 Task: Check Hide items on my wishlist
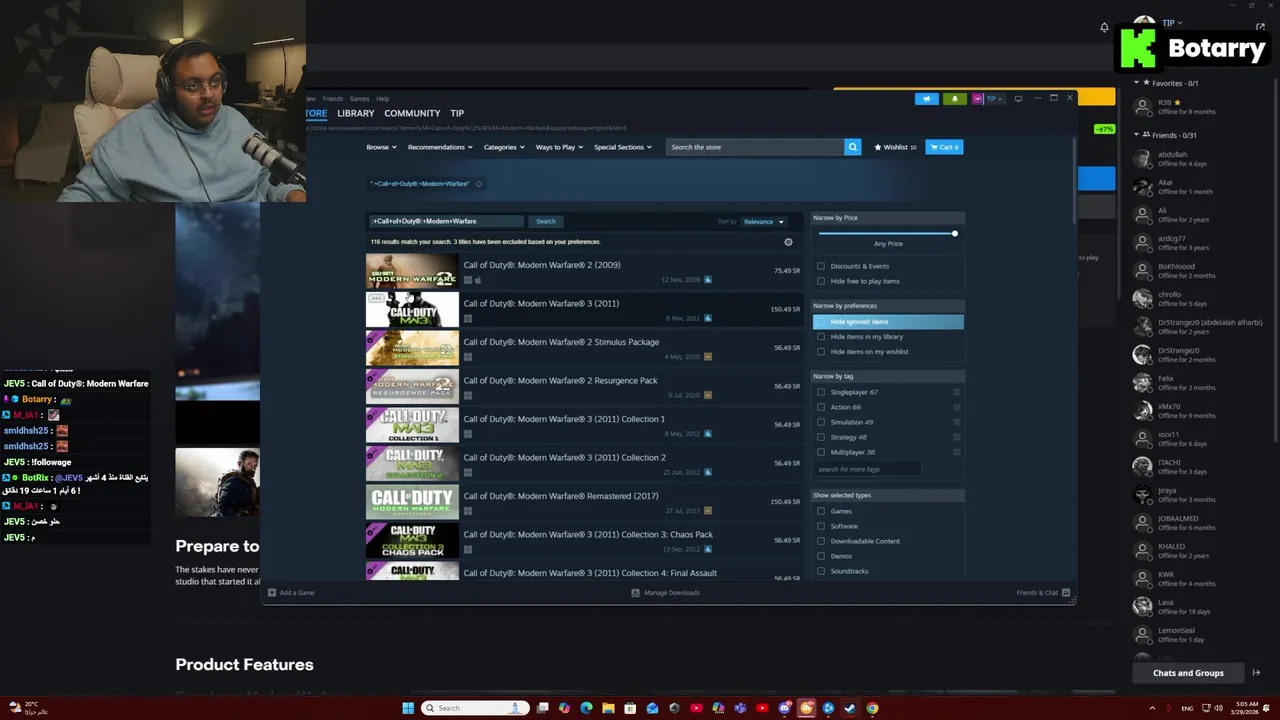(821, 352)
